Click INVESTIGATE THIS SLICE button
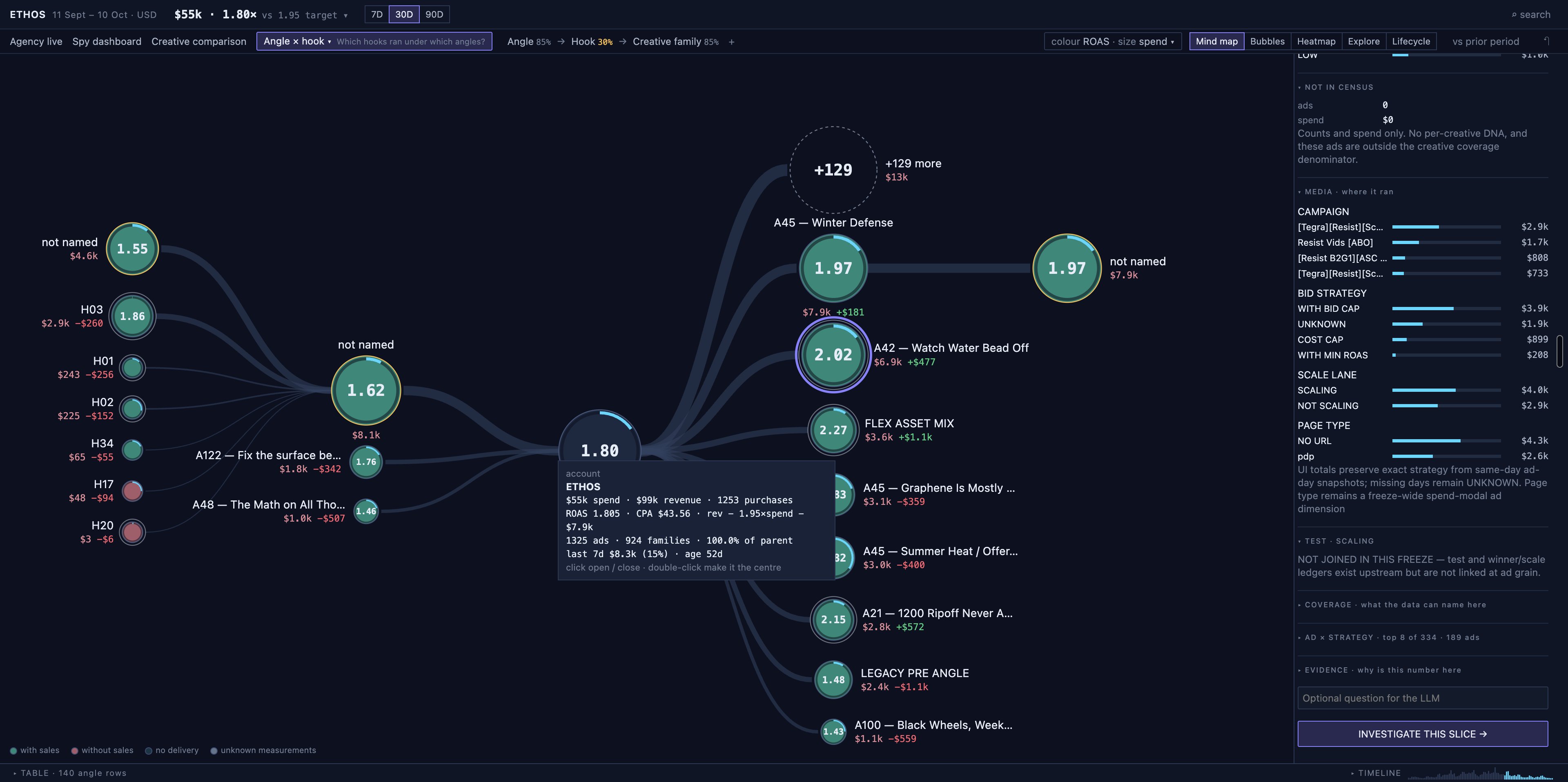Viewport: 1568px width, 782px height. coord(1422,734)
